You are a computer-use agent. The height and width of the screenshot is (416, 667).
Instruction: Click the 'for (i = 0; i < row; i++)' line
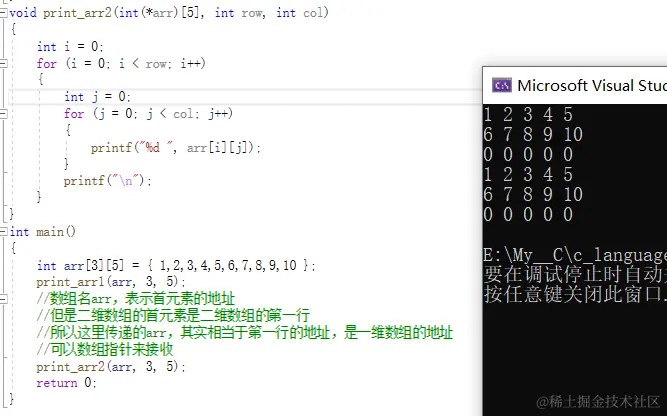(121, 64)
